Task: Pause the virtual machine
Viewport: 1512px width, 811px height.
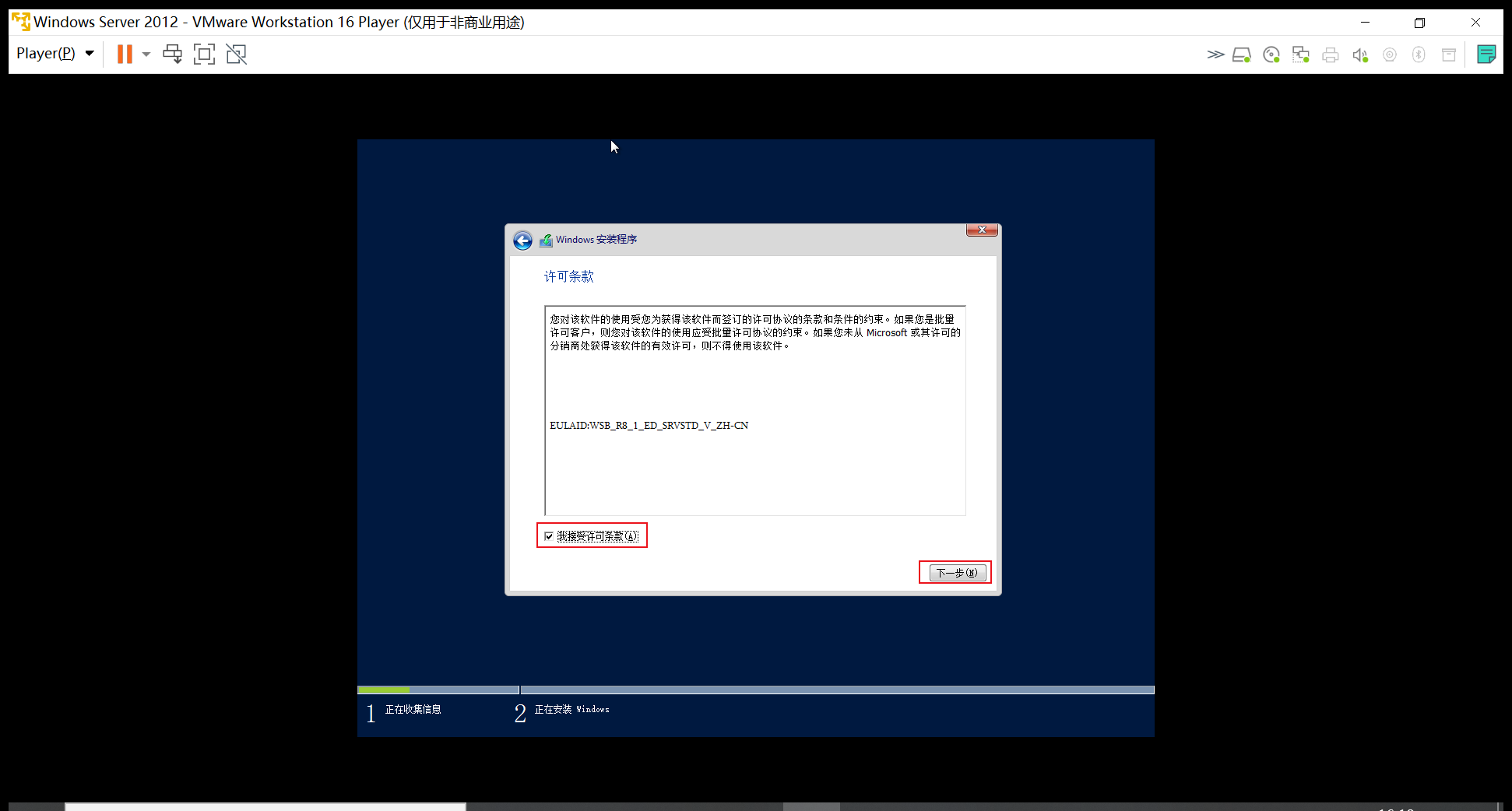Action: 125,54
